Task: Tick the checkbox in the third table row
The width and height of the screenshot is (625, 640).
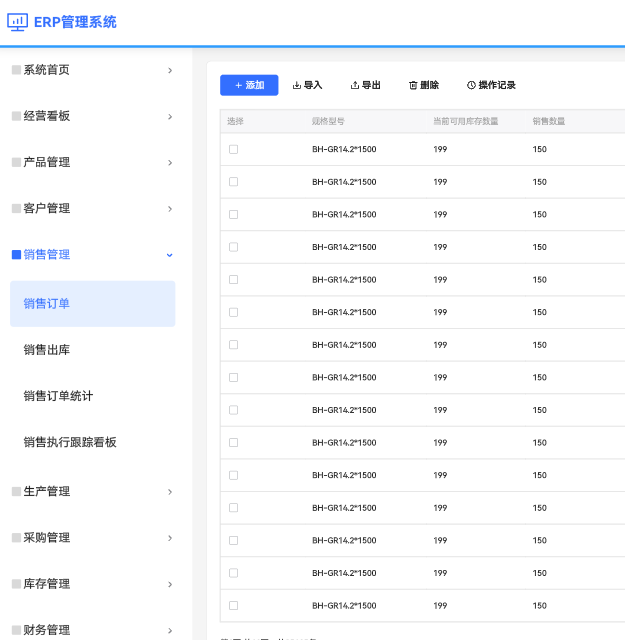Action: click(234, 214)
